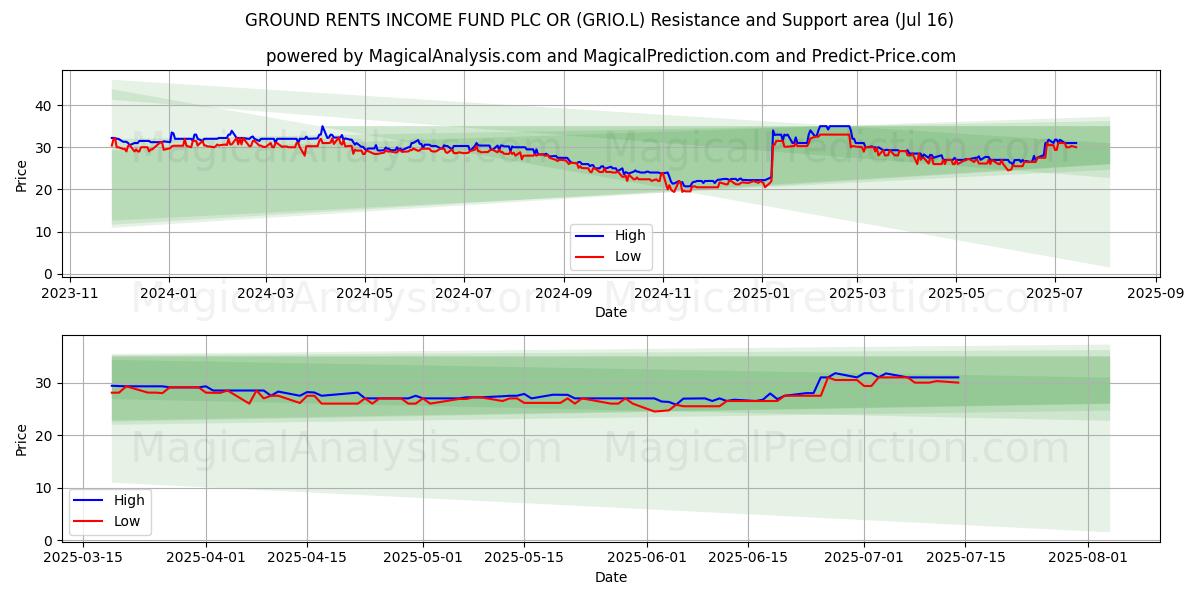Click the '2024-11' x-axis label
1200x600 pixels.
662,294
